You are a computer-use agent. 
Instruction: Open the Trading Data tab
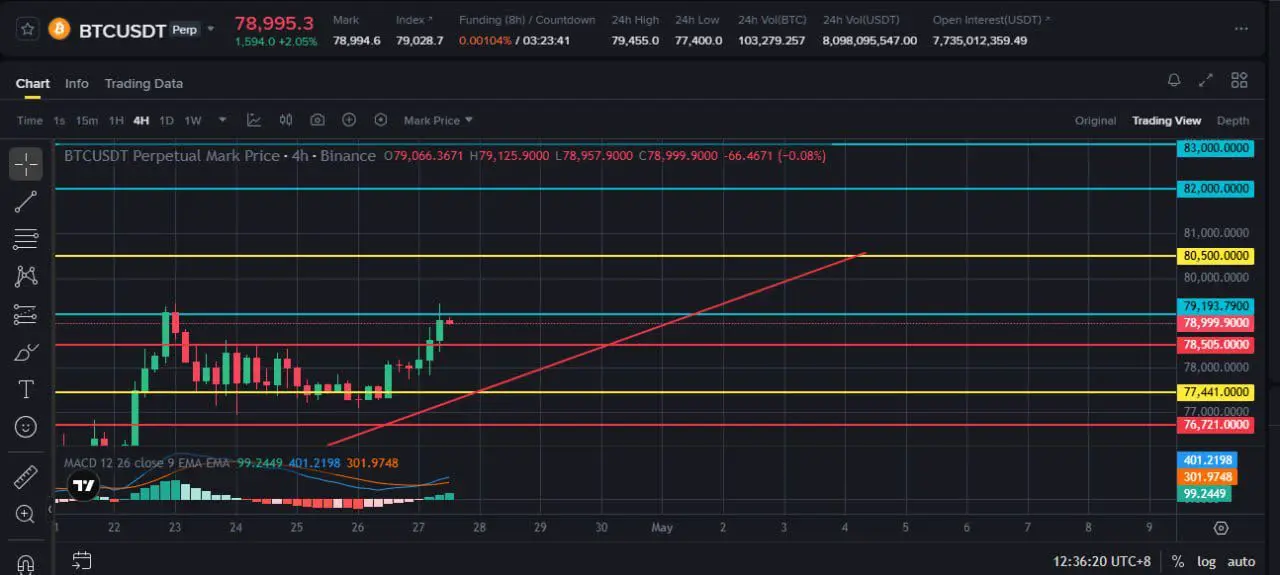coord(143,83)
